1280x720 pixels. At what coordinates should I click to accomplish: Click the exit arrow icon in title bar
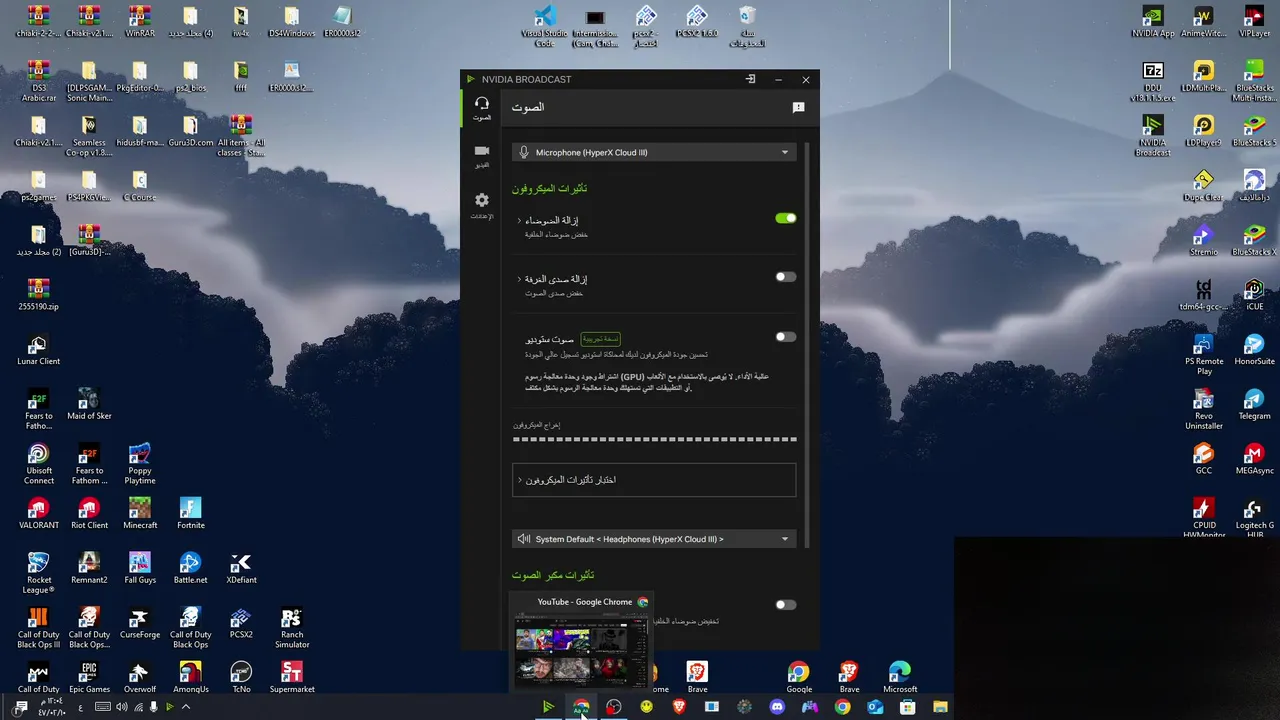point(750,79)
